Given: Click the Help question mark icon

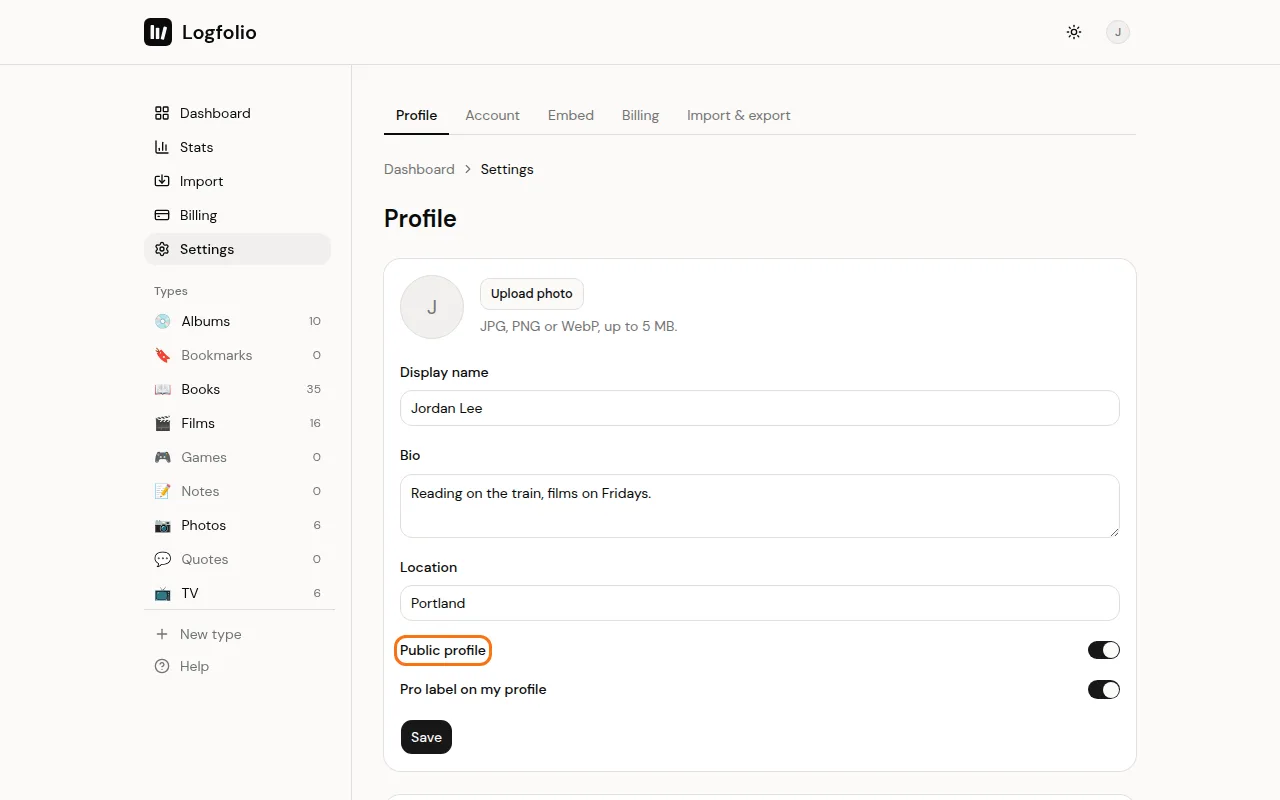Looking at the screenshot, I should coord(162,666).
